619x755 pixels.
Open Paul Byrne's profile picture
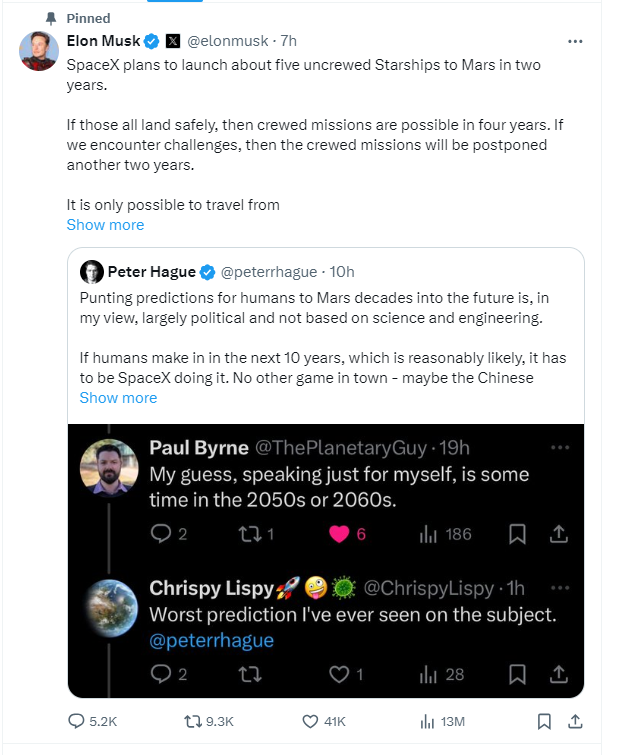109,466
